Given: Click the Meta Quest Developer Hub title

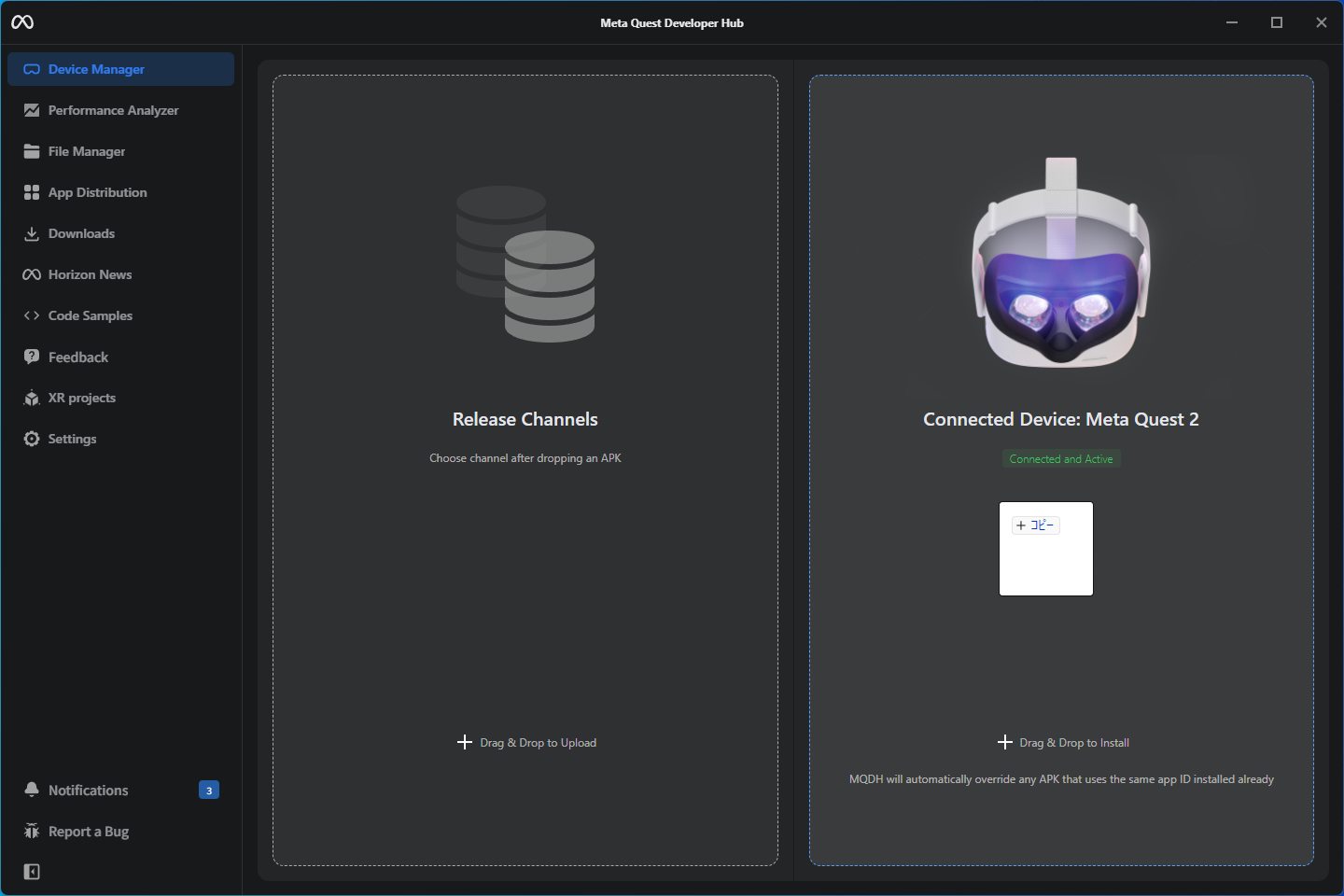Looking at the screenshot, I should 672,22.
